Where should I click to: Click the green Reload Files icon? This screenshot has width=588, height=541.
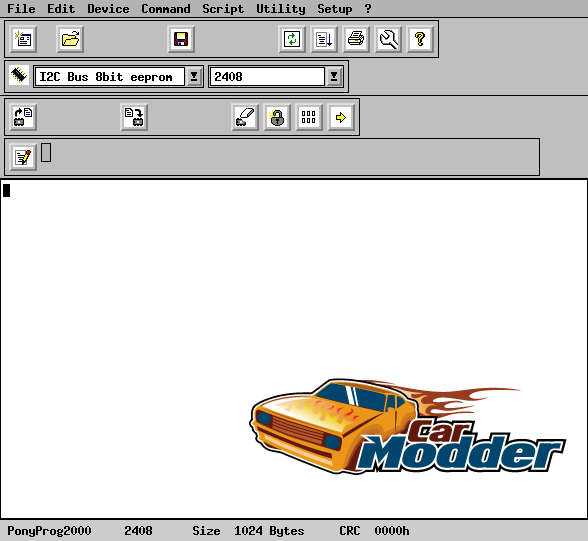[292, 39]
